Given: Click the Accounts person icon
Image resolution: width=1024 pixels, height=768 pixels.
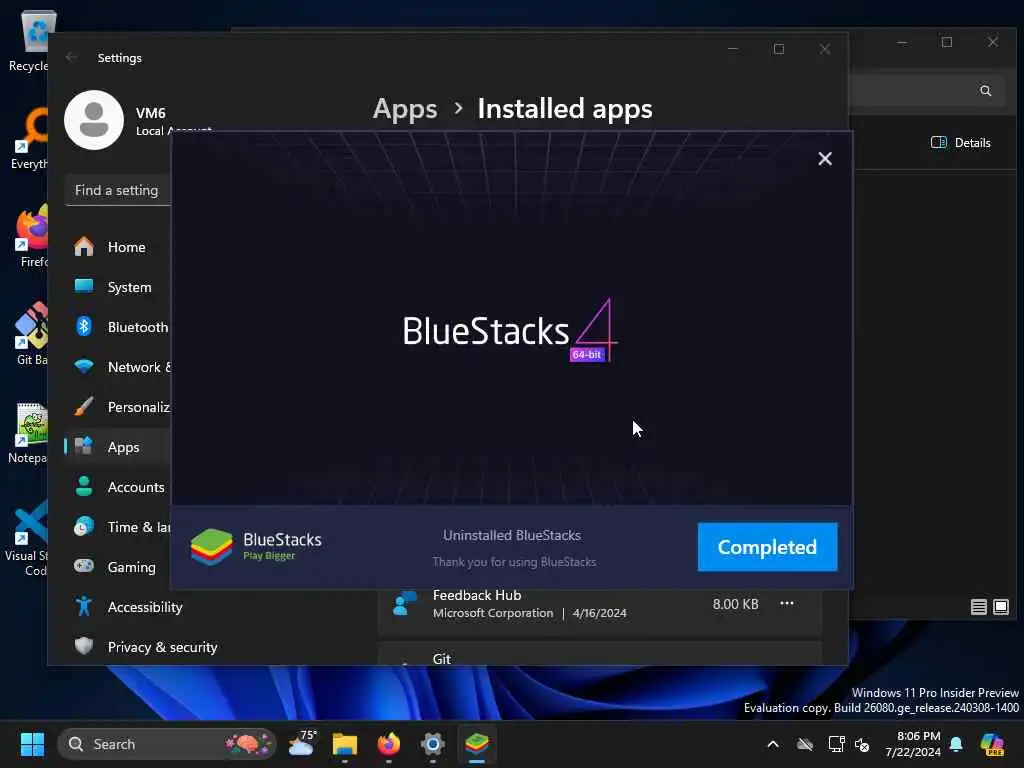Looking at the screenshot, I should (84, 486).
